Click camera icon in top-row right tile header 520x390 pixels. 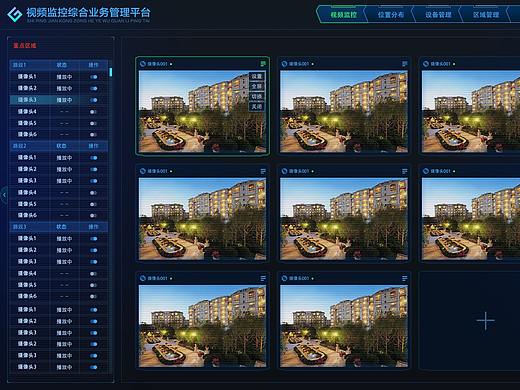coord(426,64)
